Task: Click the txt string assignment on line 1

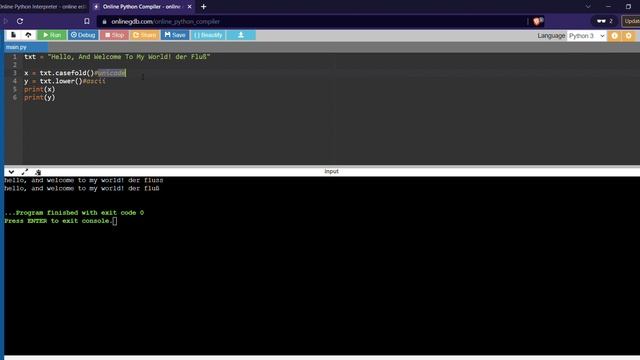Action: (117, 57)
